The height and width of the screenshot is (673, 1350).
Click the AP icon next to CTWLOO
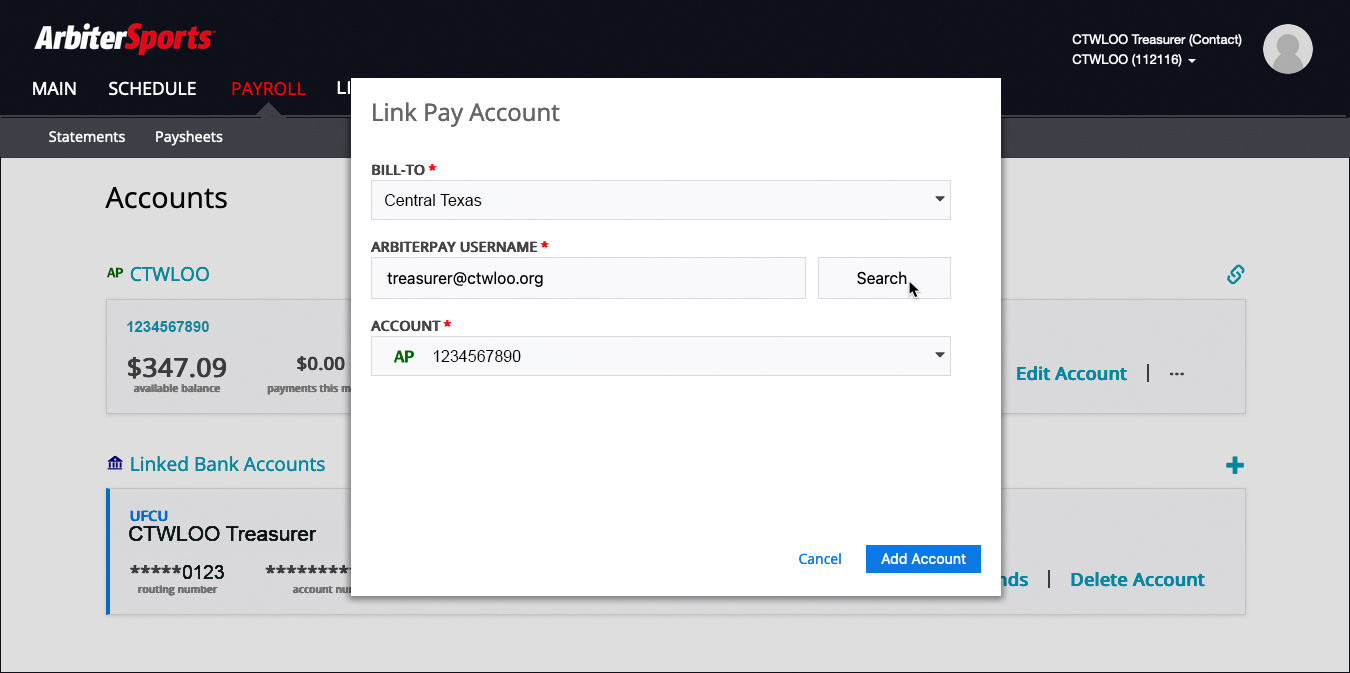click(115, 273)
